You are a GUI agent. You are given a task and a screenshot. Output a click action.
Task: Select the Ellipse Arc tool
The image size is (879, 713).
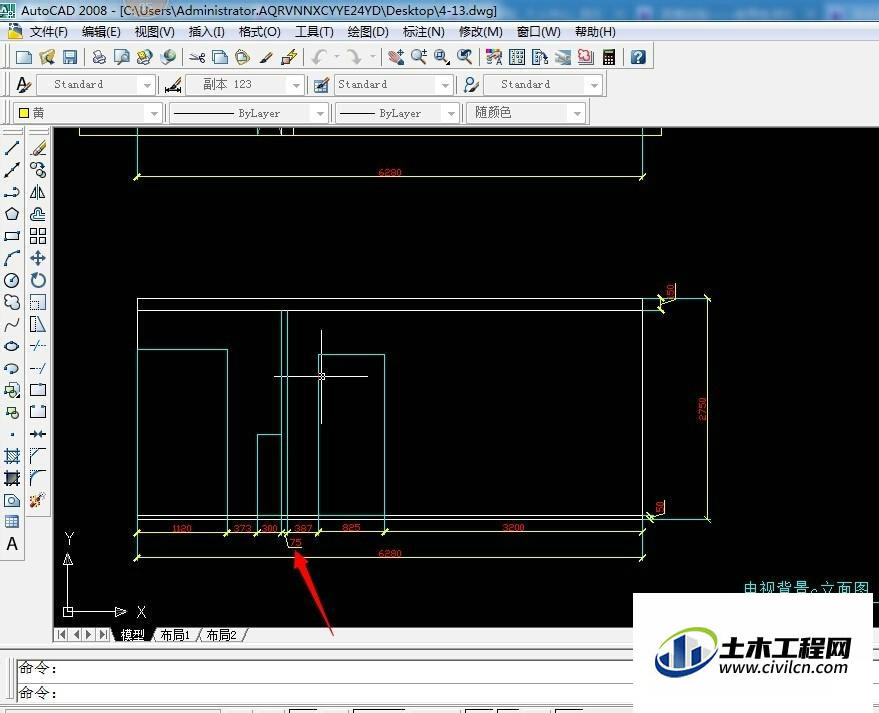[12, 368]
